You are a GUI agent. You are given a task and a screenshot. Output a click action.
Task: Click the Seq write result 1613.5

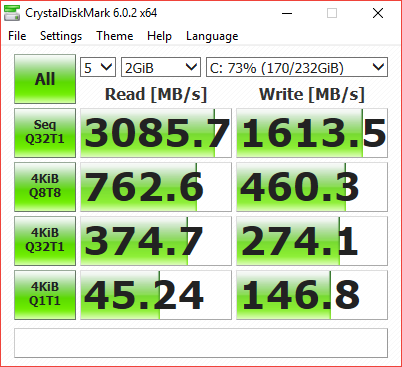coord(312,133)
